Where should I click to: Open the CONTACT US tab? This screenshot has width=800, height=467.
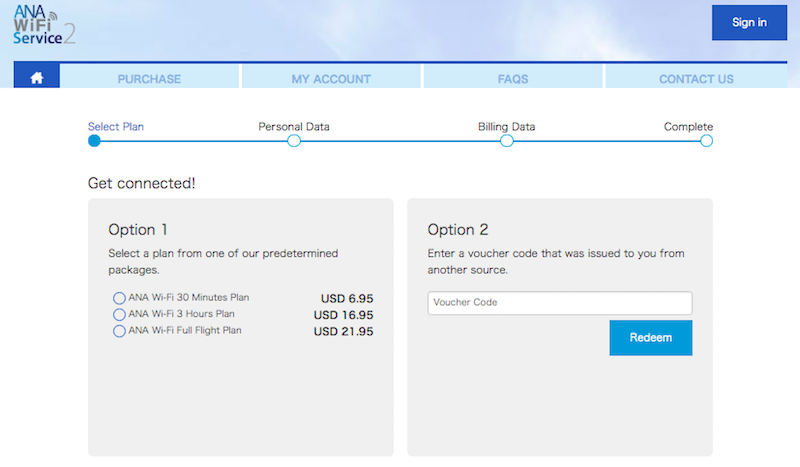[696, 77]
